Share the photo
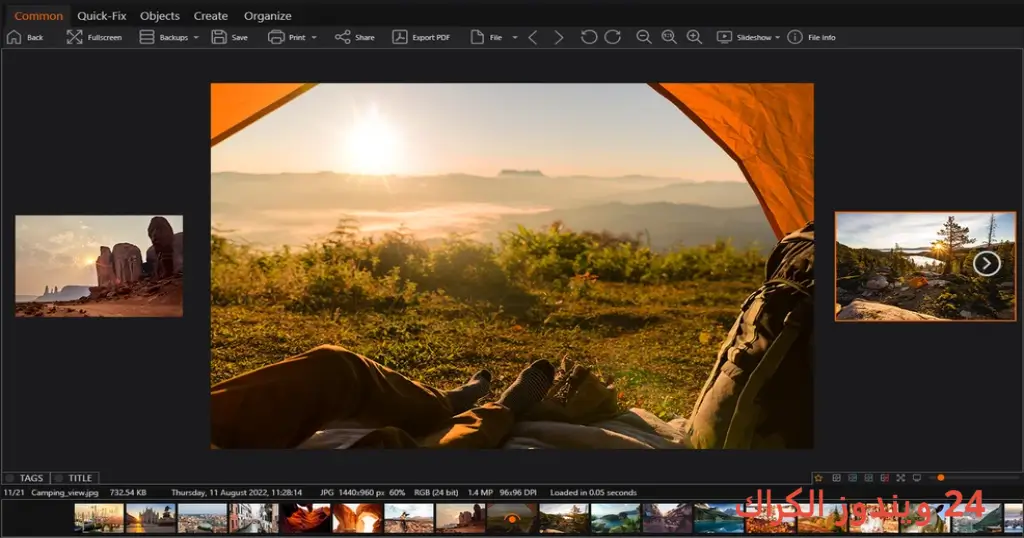Screen dimensions: 1024x538 355,37
